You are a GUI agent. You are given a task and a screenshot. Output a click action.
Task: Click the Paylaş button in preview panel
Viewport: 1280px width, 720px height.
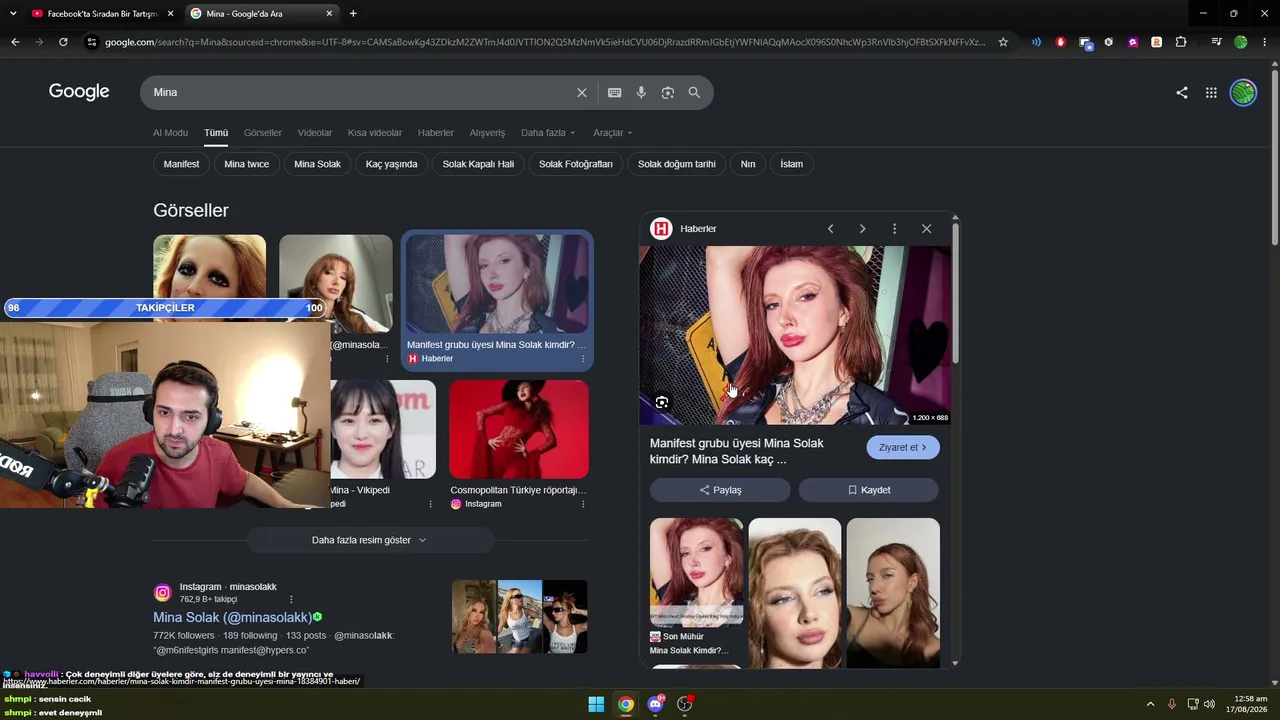(720, 490)
